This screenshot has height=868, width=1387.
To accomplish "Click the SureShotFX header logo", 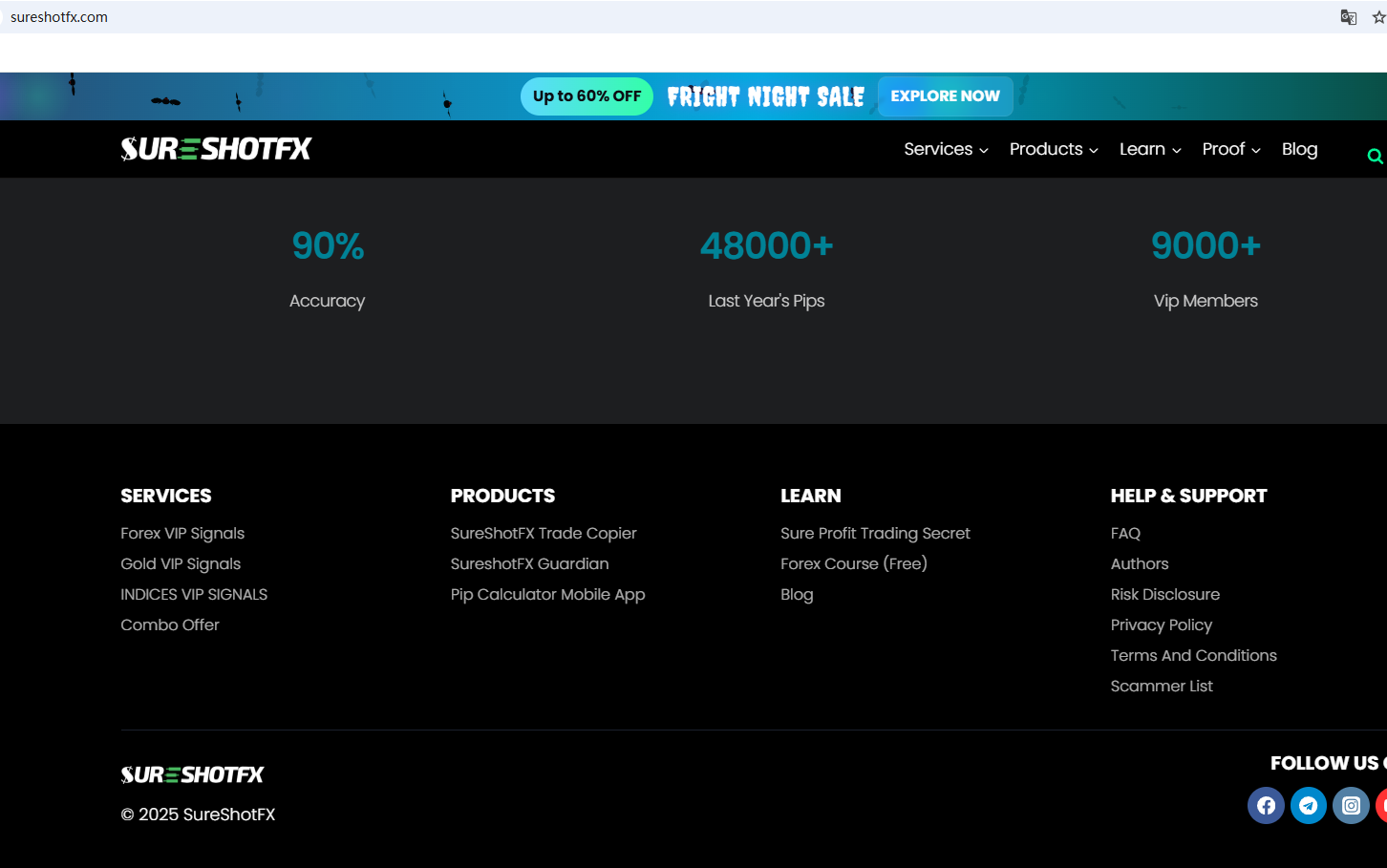I will click(x=216, y=149).
